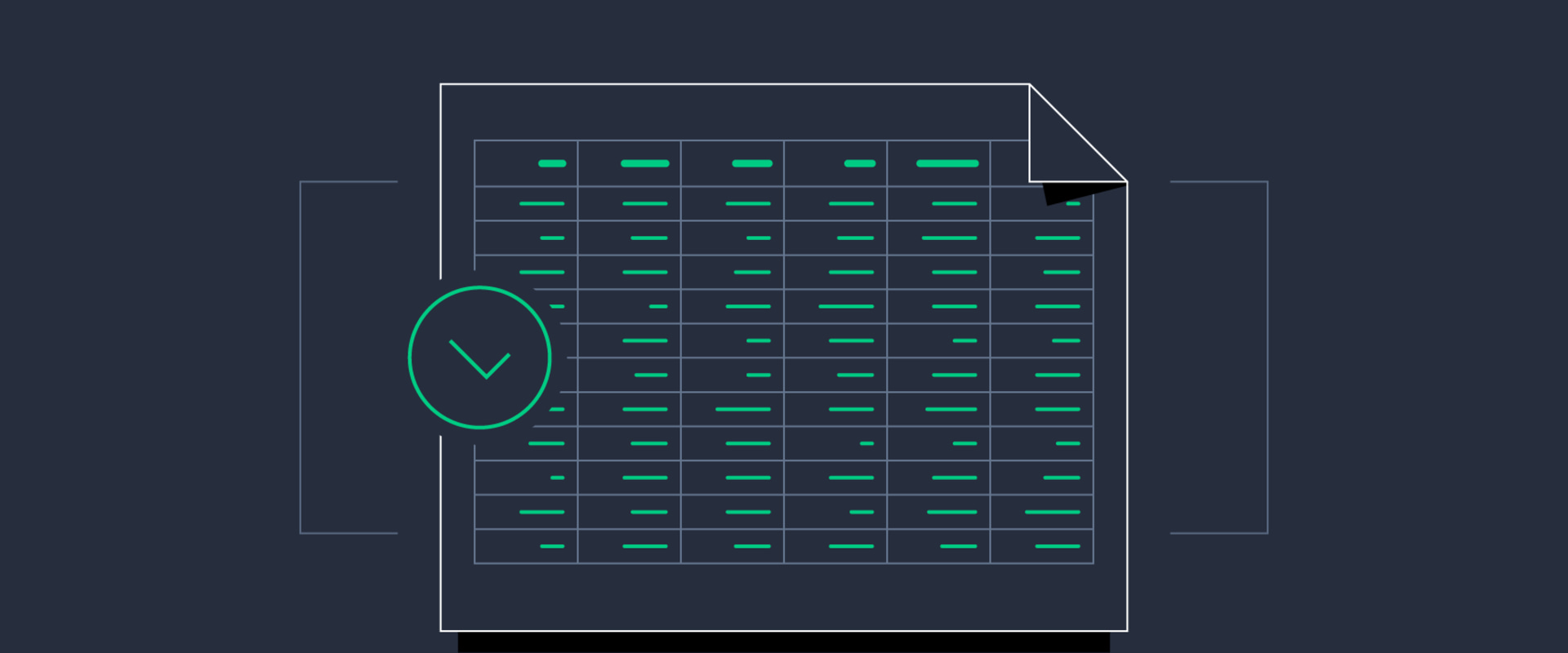Select the fifth column header with longest bar

938,163
